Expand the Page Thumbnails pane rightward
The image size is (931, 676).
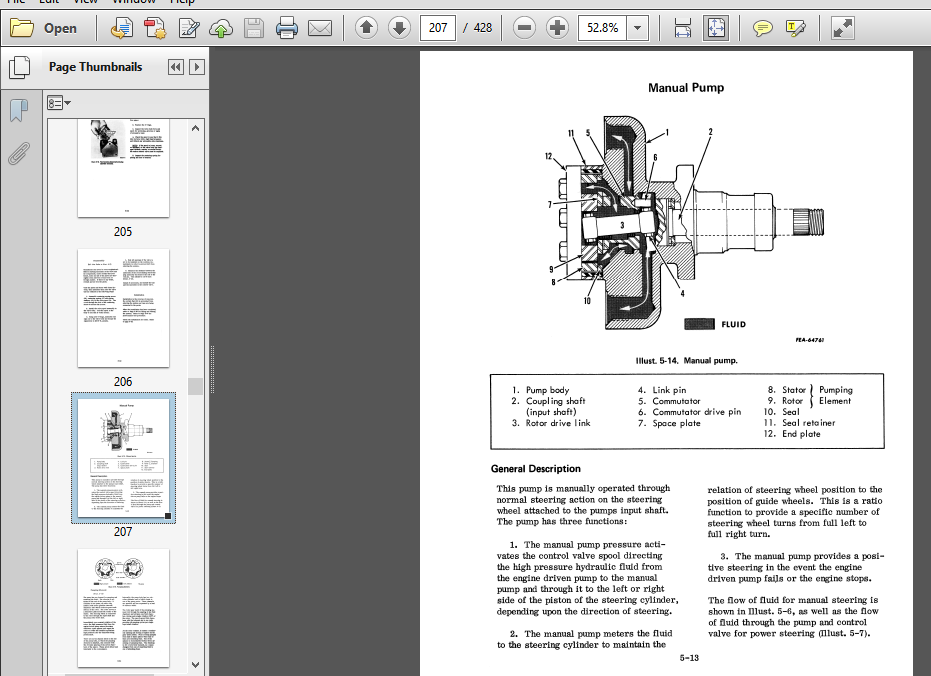[197, 67]
